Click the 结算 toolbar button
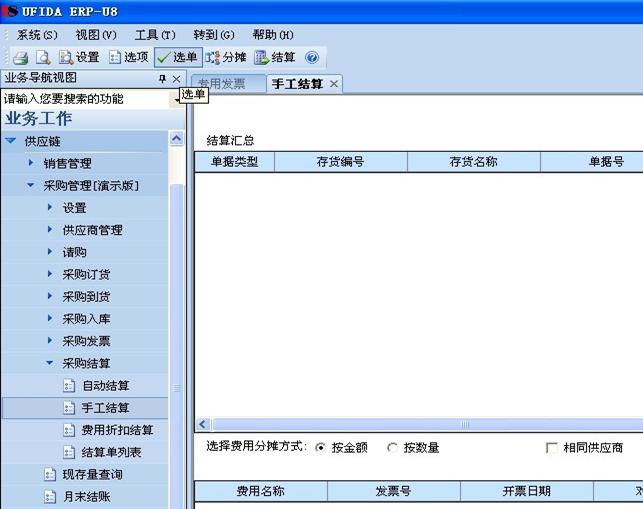The image size is (643, 509). (x=275, y=57)
